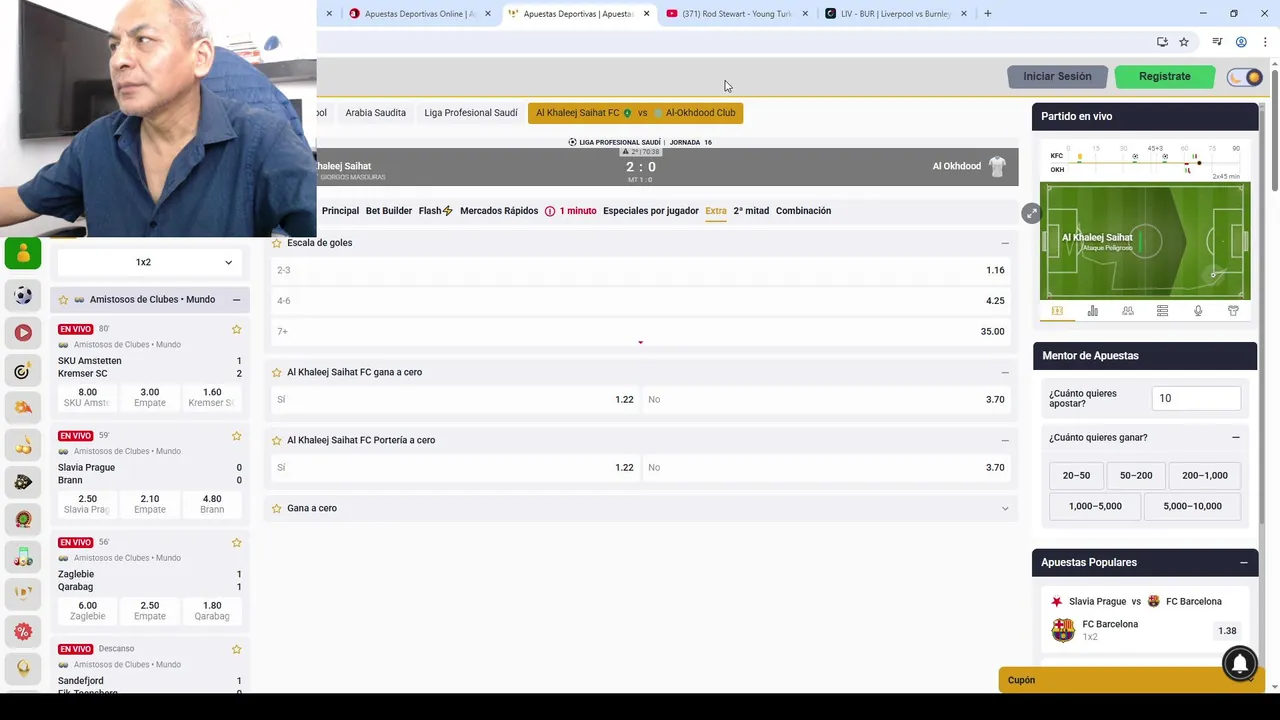
Task: Favorite Sandefjord match star
Action: click(237, 649)
